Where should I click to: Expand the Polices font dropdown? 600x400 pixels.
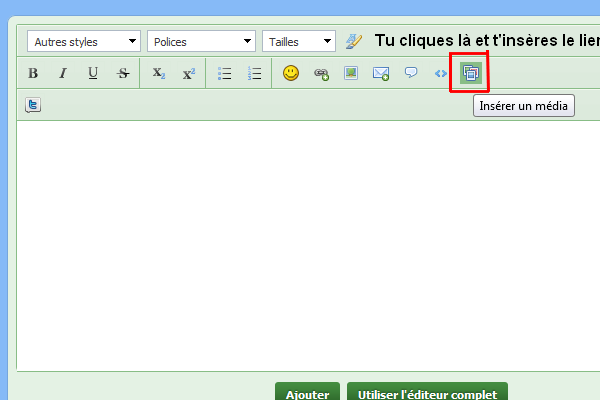(201, 42)
